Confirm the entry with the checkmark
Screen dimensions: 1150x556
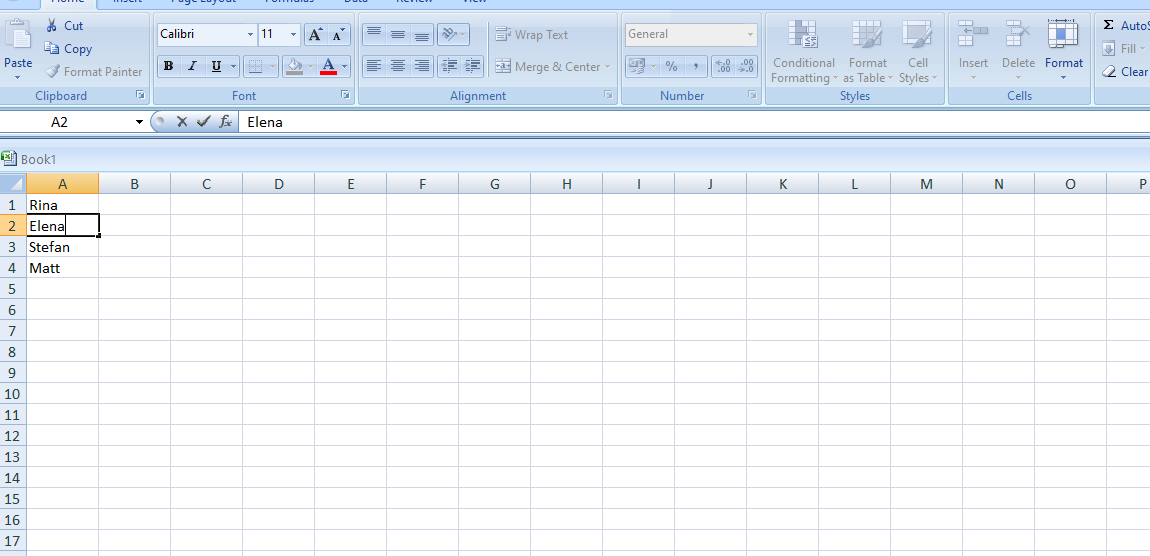203,122
